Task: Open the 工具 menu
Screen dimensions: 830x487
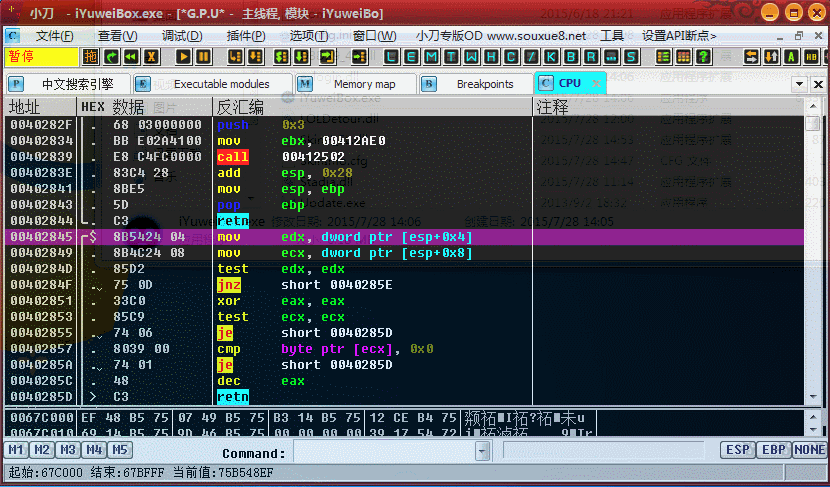Action: tap(612, 36)
